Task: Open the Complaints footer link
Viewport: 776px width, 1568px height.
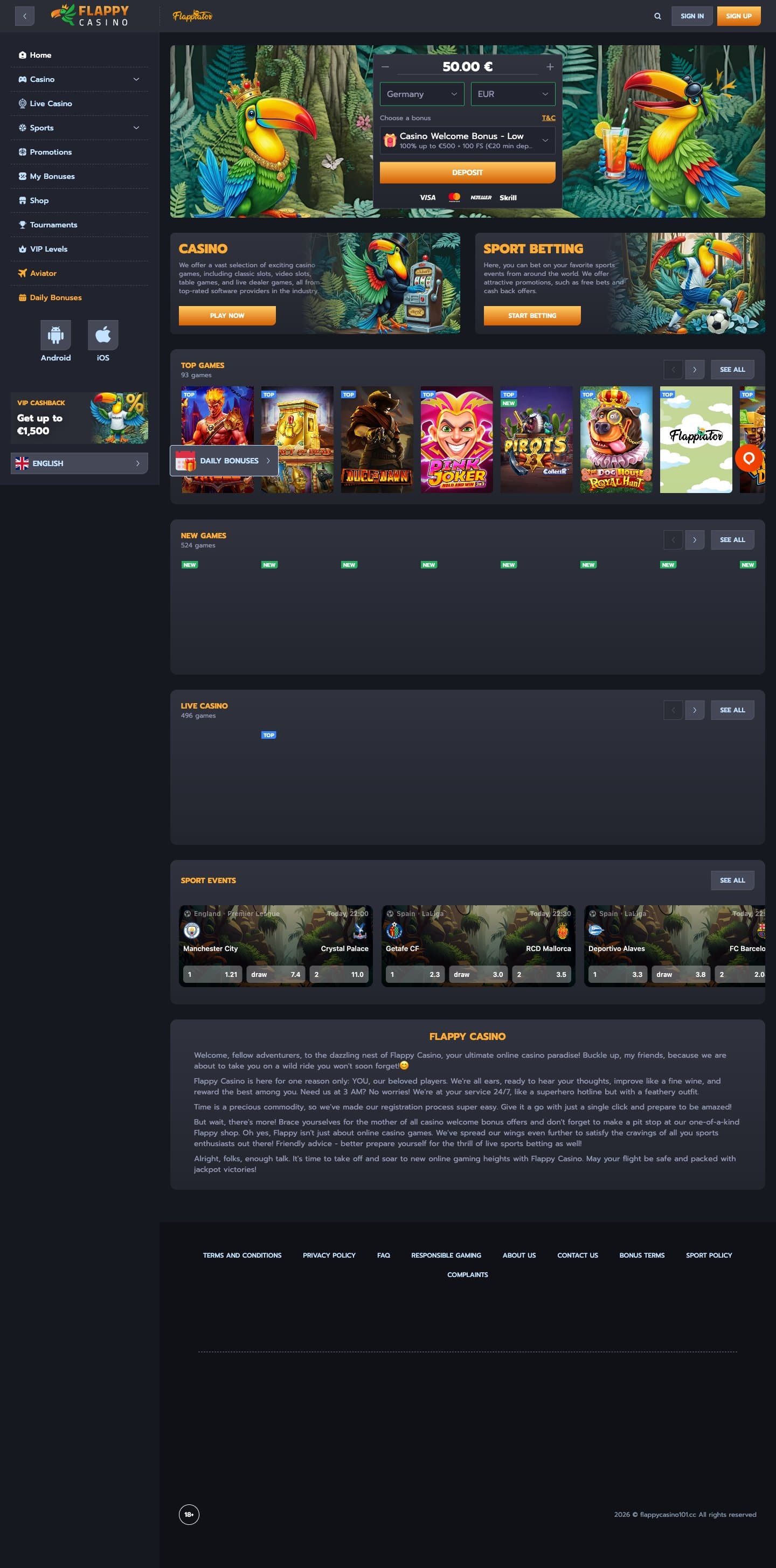Action: (x=467, y=1275)
